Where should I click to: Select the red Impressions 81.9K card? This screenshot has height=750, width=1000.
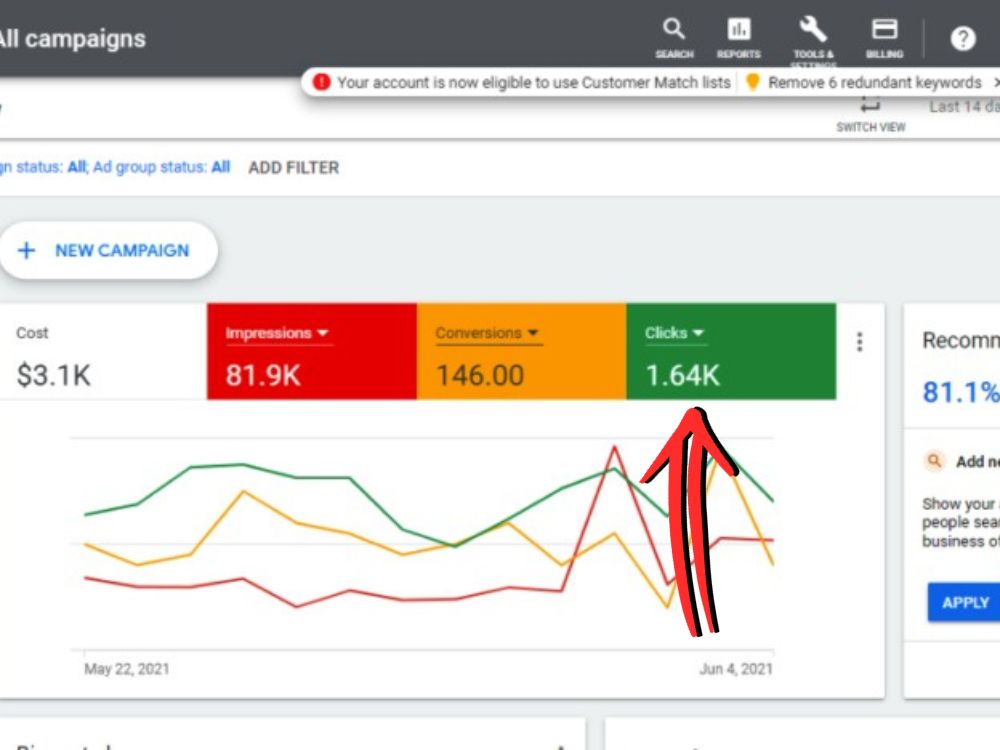[312, 352]
